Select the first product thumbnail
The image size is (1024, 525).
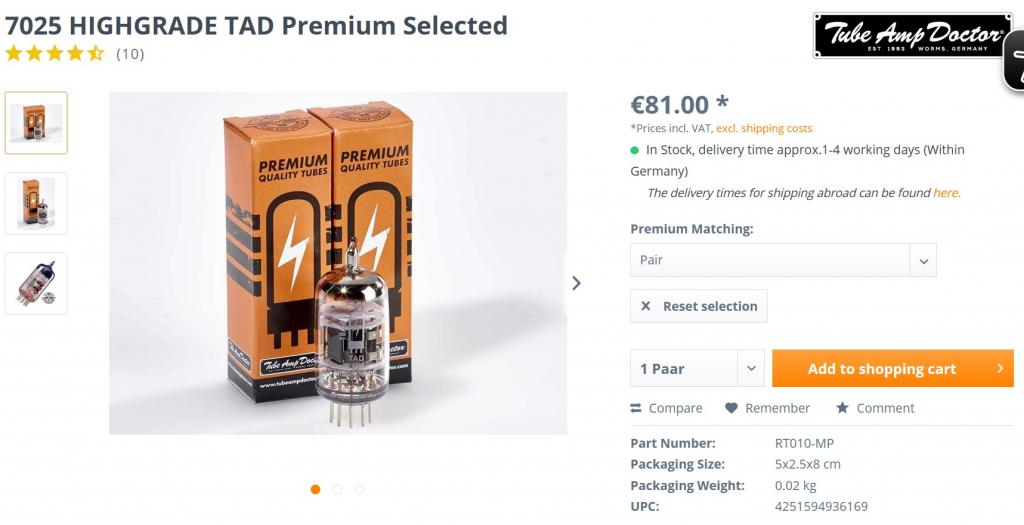coord(36,123)
